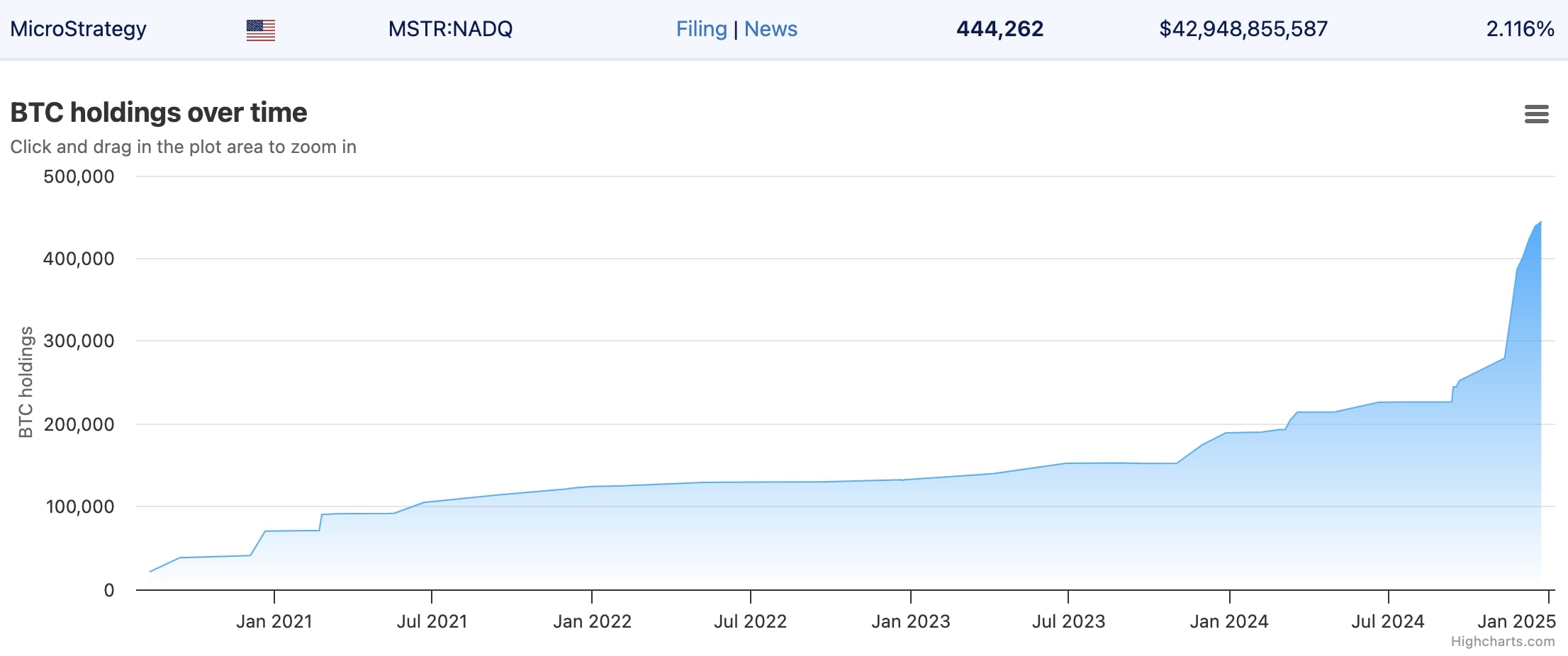
Task: Click the Jan 2022 x-axis label
Action: tap(592, 621)
